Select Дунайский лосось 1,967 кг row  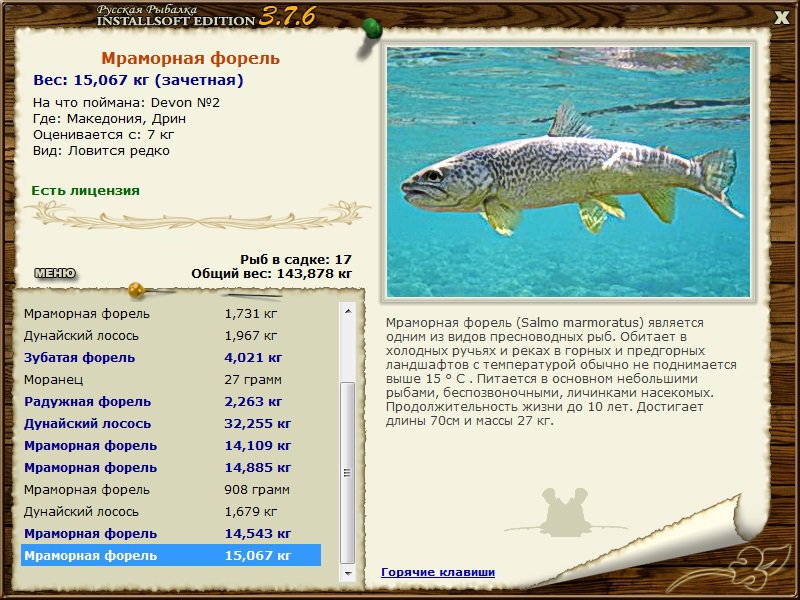[171, 336]
